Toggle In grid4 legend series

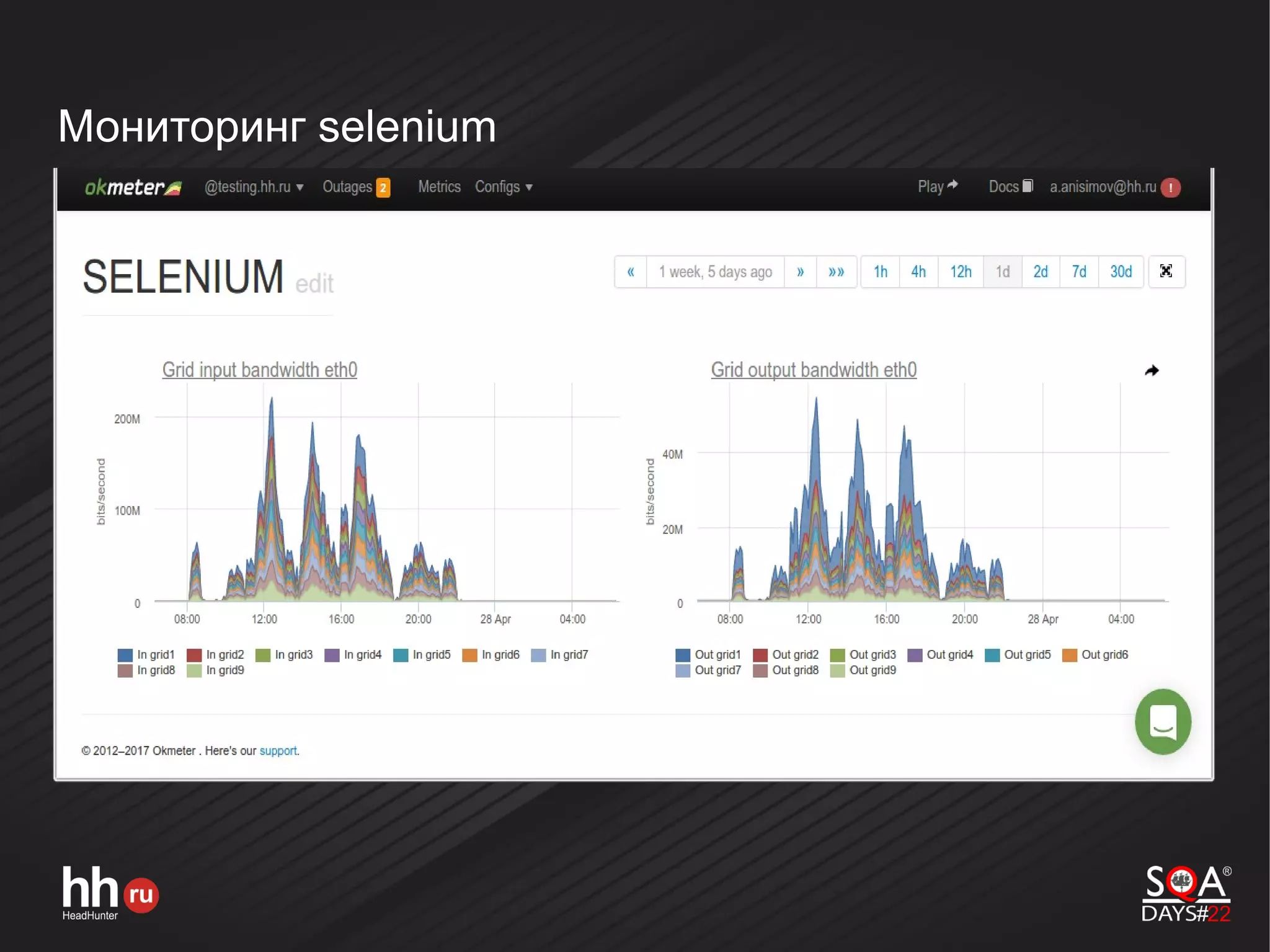click(353, 655)
